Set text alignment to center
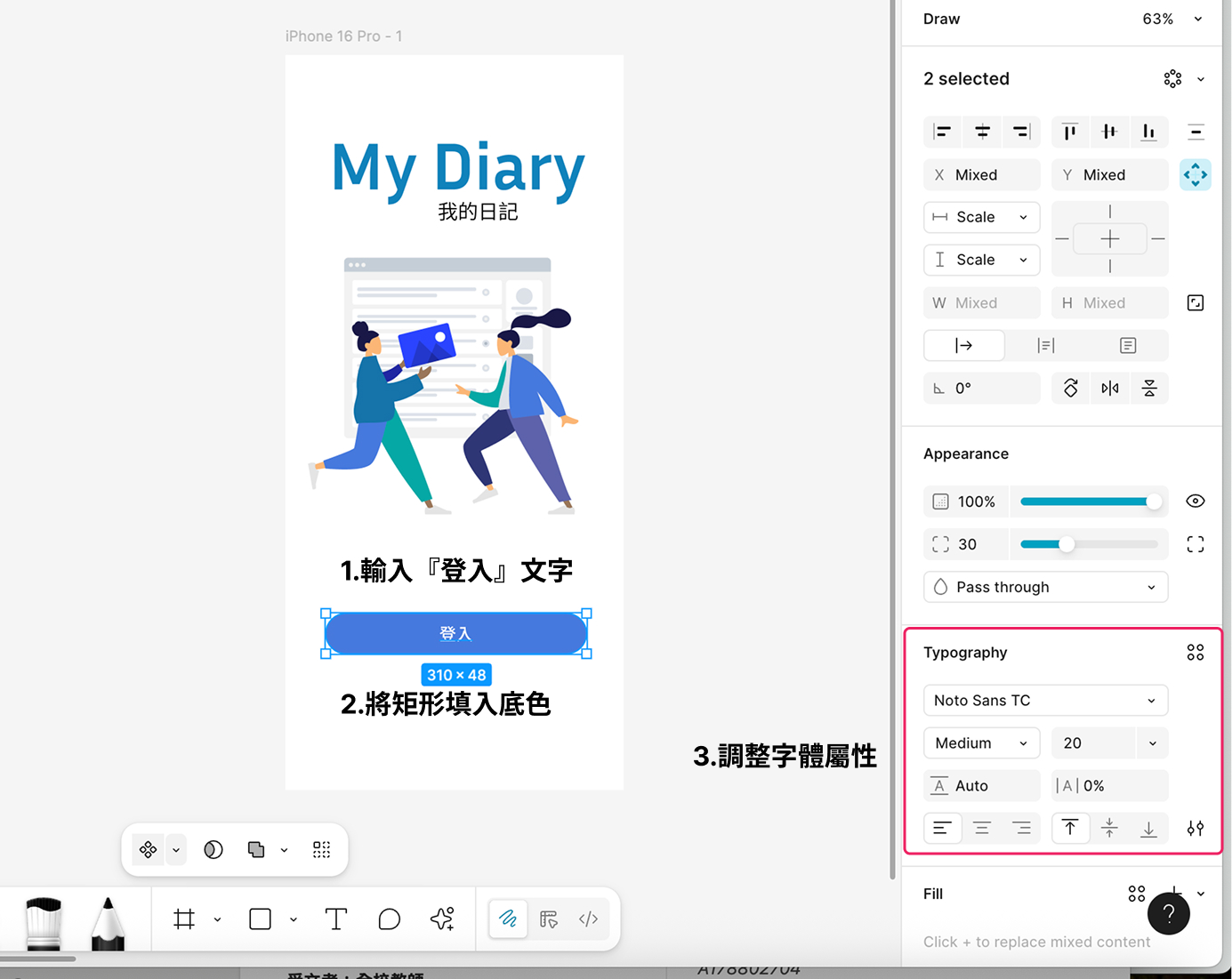The width and height of the screenshot is (1232, 979). [x=981, y=829]
